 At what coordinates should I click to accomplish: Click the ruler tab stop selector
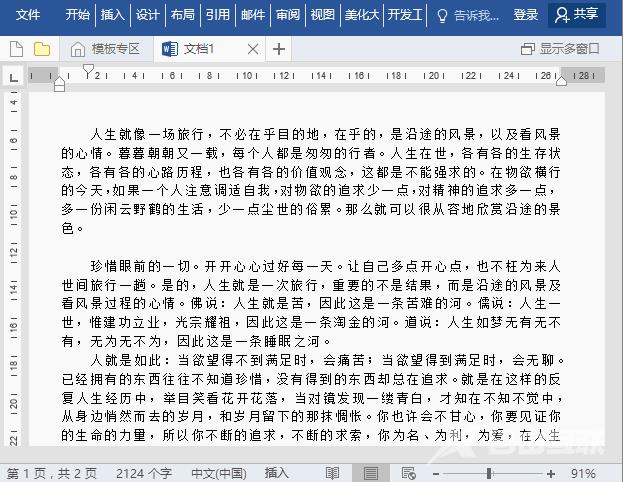pos(13,77)
